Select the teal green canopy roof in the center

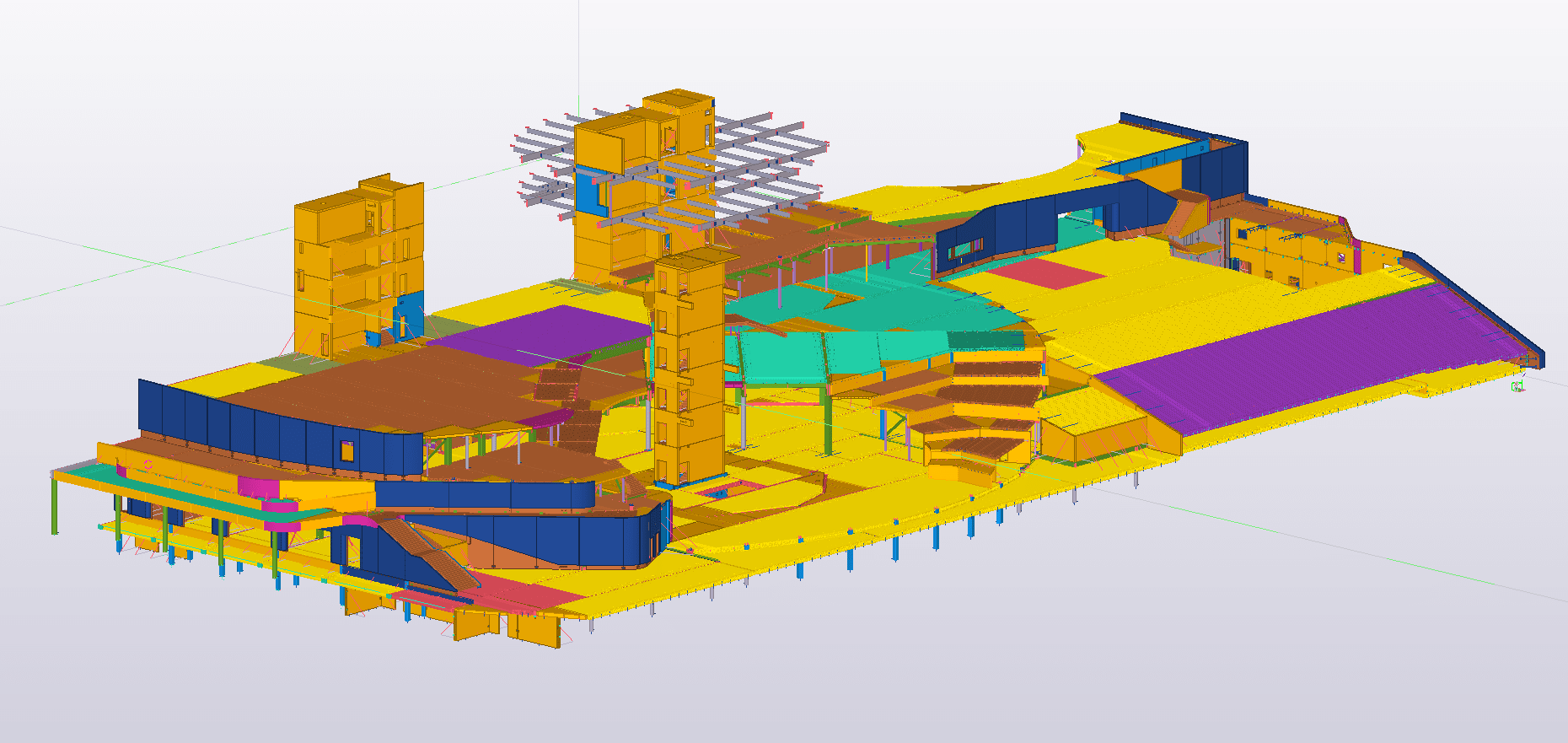pos(809,354)
